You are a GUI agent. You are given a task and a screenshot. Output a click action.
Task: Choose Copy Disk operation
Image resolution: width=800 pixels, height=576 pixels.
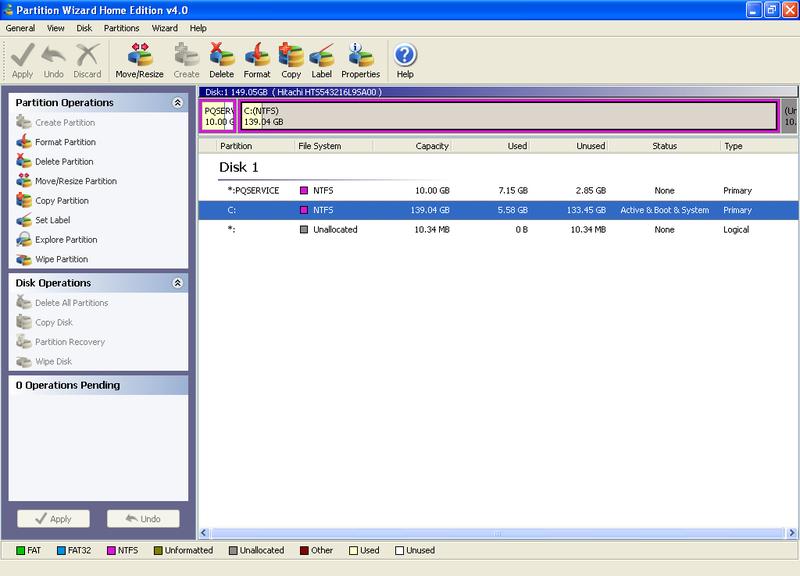pyautogui.click(x=44, y=322)
